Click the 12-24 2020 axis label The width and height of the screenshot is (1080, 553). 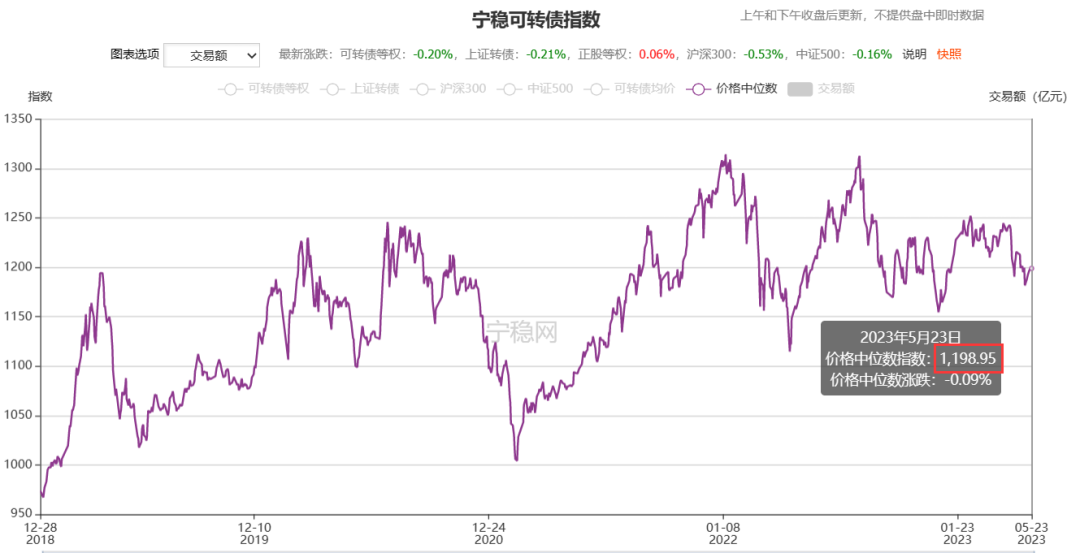[x=488, y=533]
